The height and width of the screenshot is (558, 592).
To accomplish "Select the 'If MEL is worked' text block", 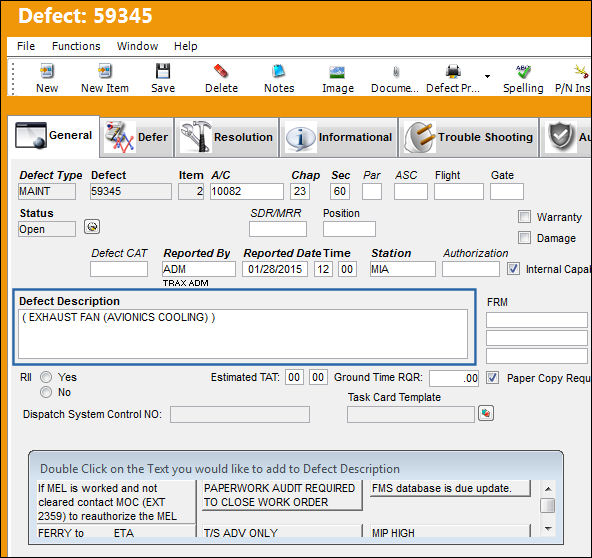I will tap(116, 502).
